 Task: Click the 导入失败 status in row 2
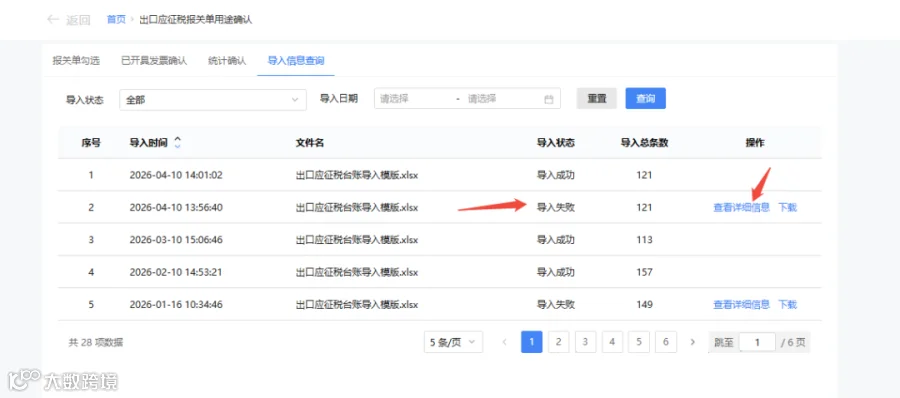[x=556, y=207]
